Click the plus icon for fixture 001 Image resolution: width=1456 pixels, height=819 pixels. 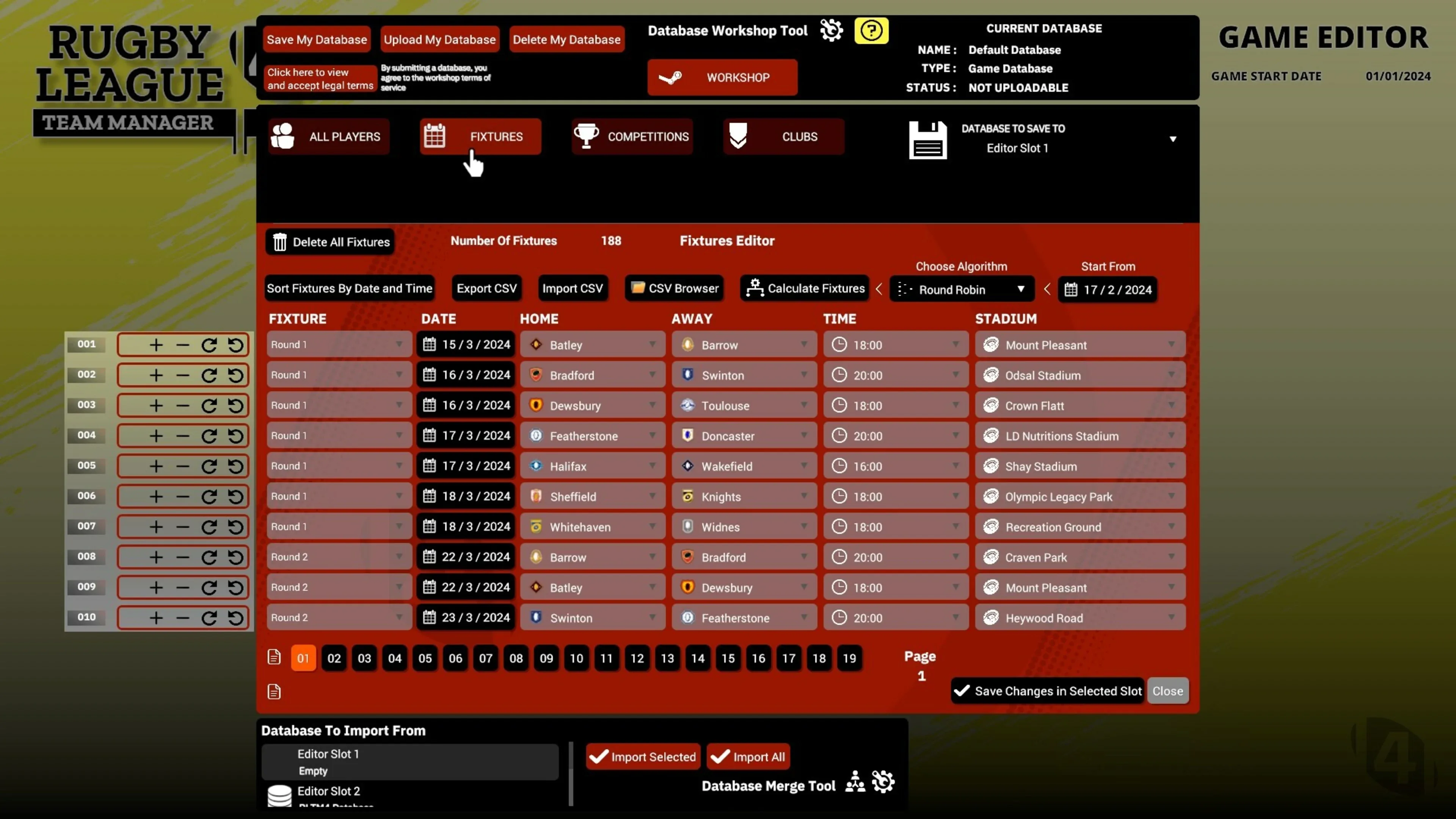(x=156, y=345)
